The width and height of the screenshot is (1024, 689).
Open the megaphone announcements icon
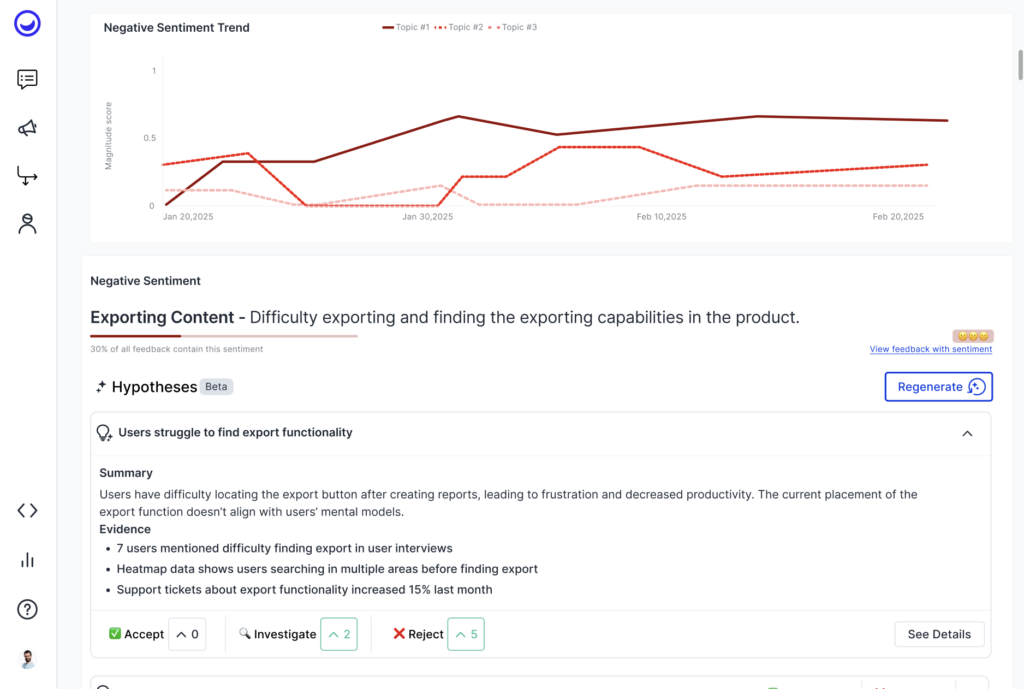[28, 128]
